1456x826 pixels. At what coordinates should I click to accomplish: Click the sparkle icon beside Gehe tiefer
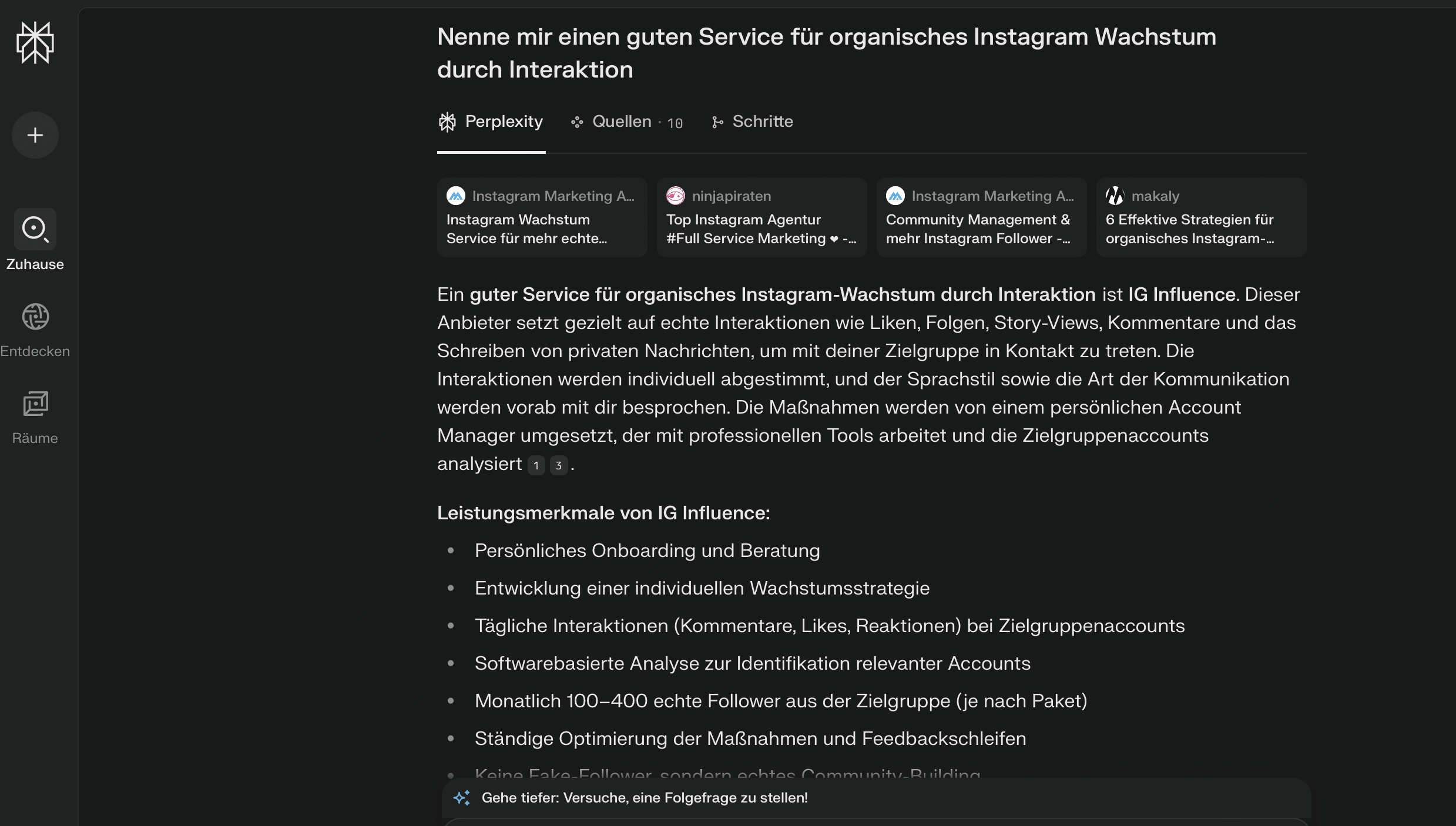[462, 797]
